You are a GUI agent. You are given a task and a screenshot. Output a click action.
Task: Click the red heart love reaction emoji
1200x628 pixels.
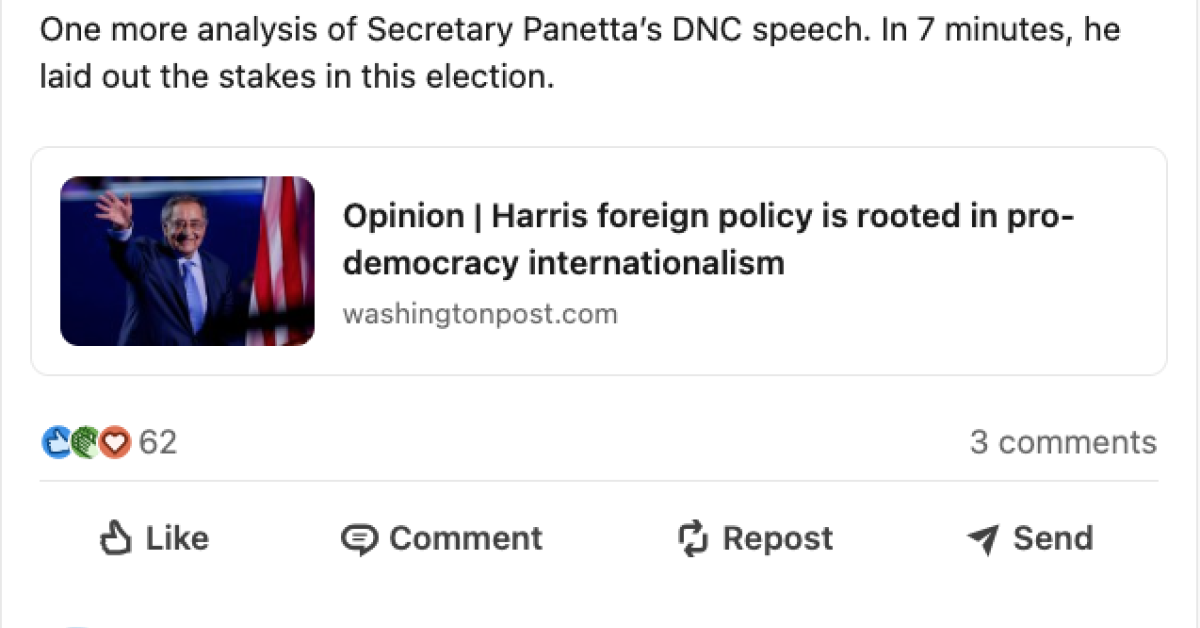tap(114, 442)
